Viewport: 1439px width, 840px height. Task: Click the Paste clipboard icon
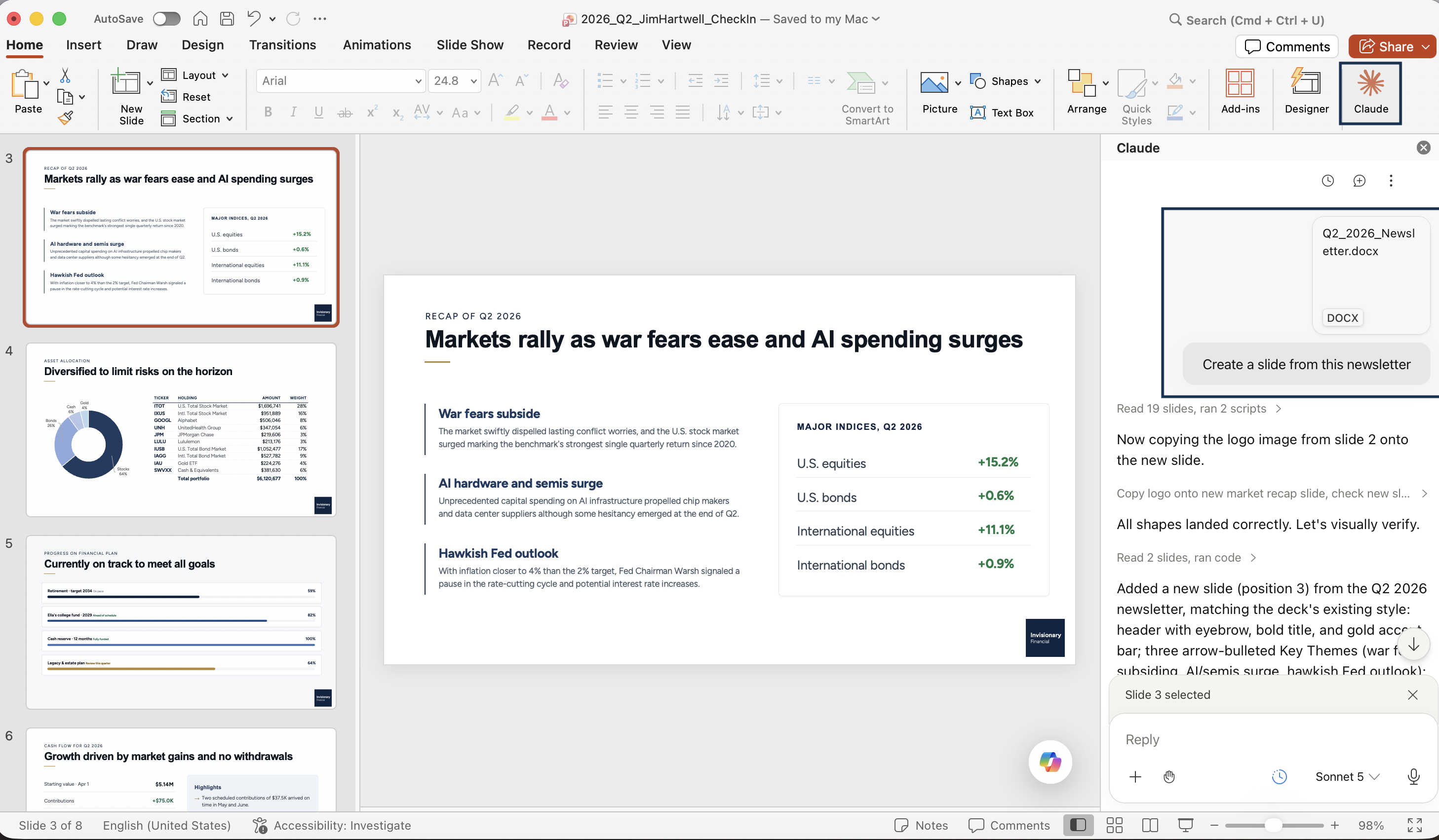pos(25,84)
